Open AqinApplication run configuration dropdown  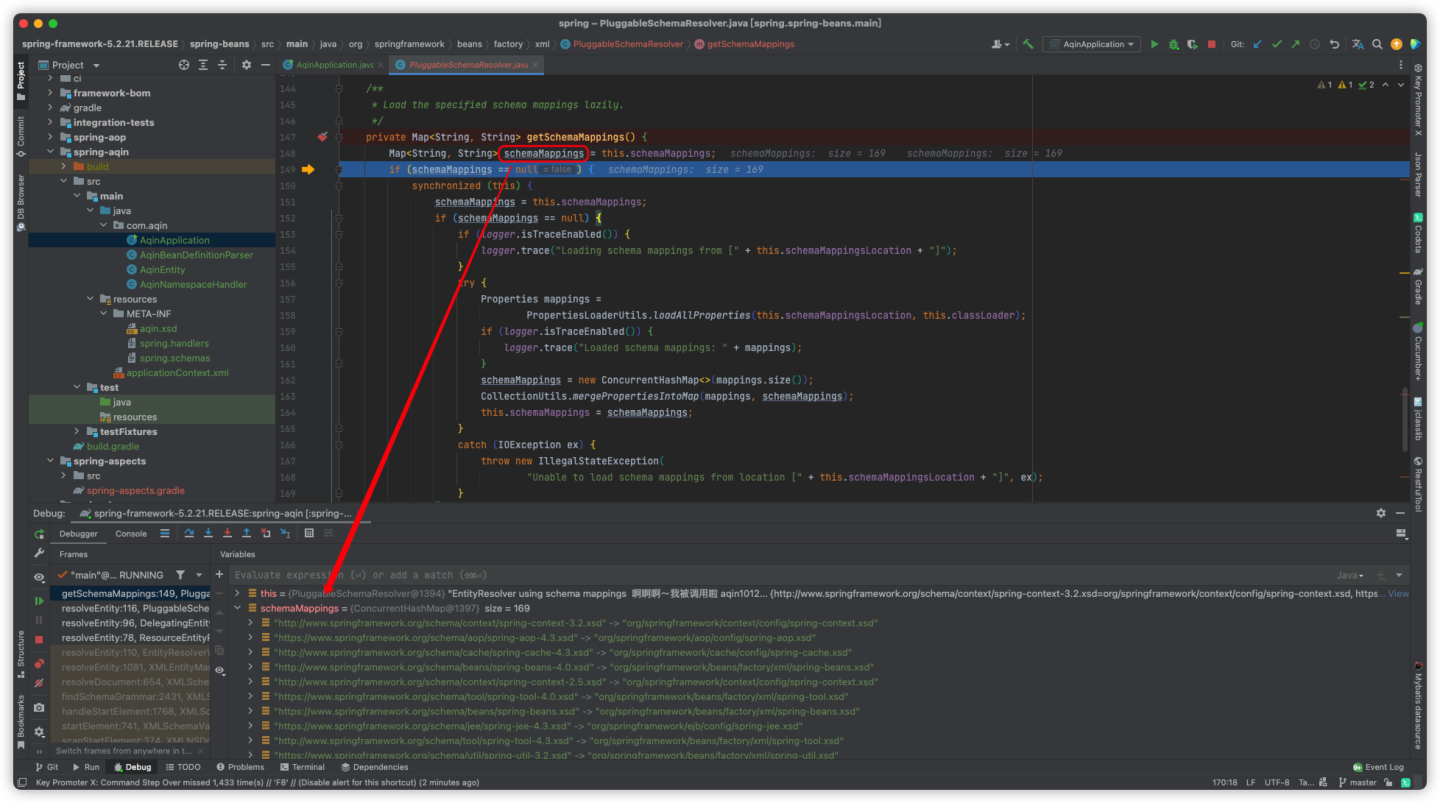1092,44
